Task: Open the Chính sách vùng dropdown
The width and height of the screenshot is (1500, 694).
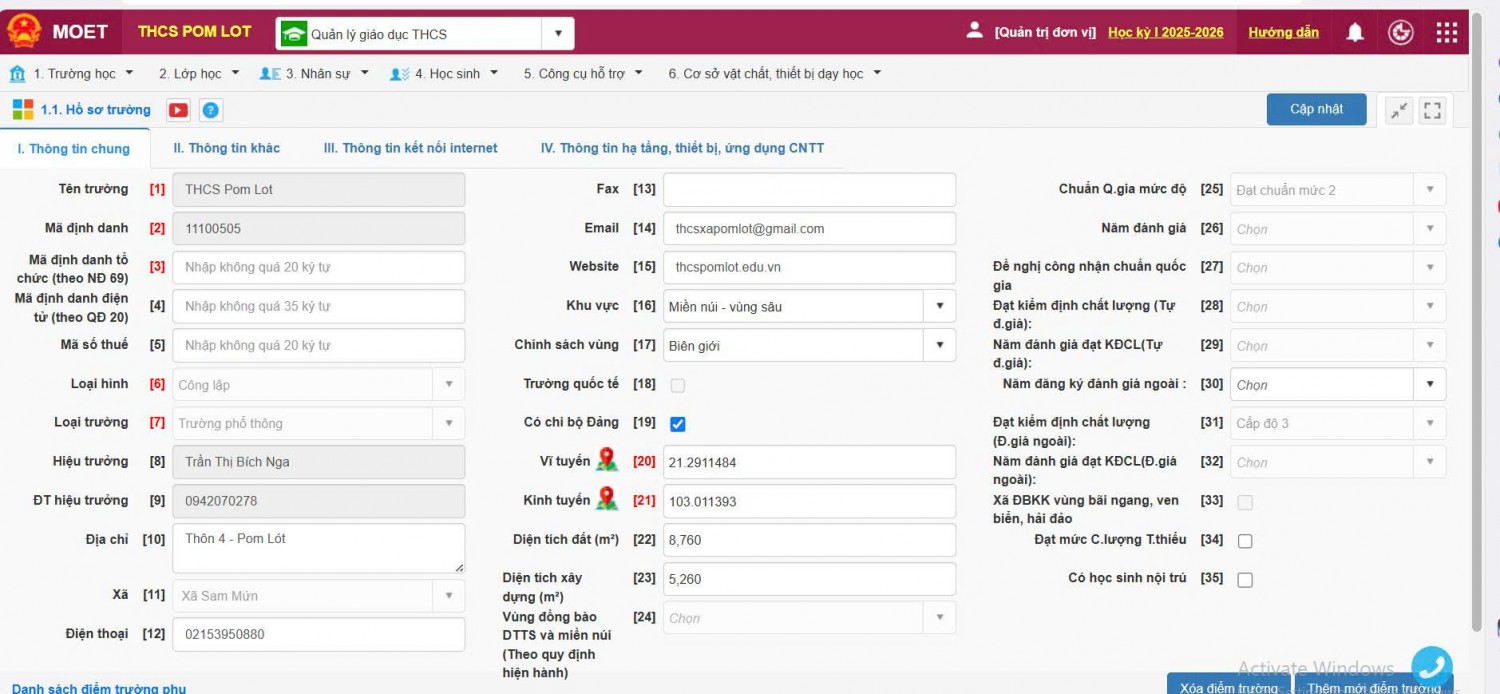Action: pyautogui.click(x=939, y=345)
